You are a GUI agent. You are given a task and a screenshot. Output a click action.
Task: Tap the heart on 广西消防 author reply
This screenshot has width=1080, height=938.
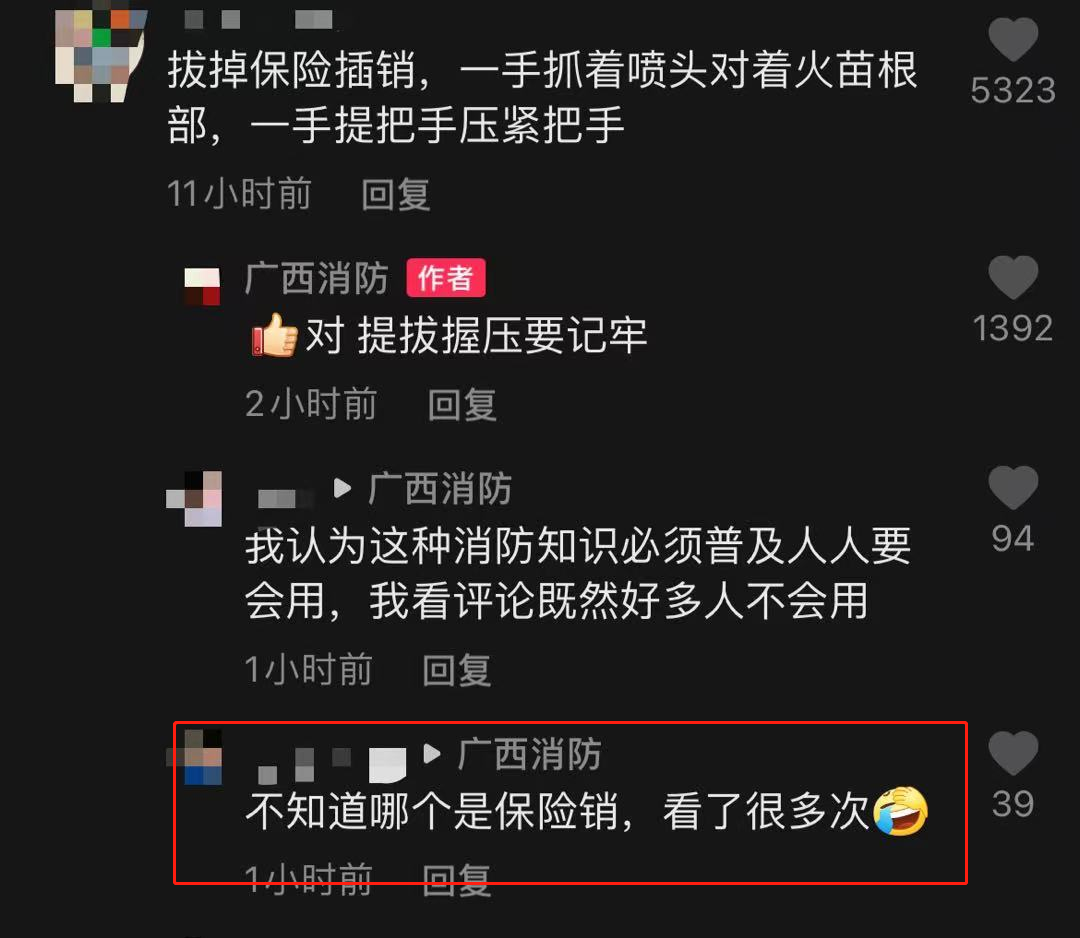pos(1012,277)
